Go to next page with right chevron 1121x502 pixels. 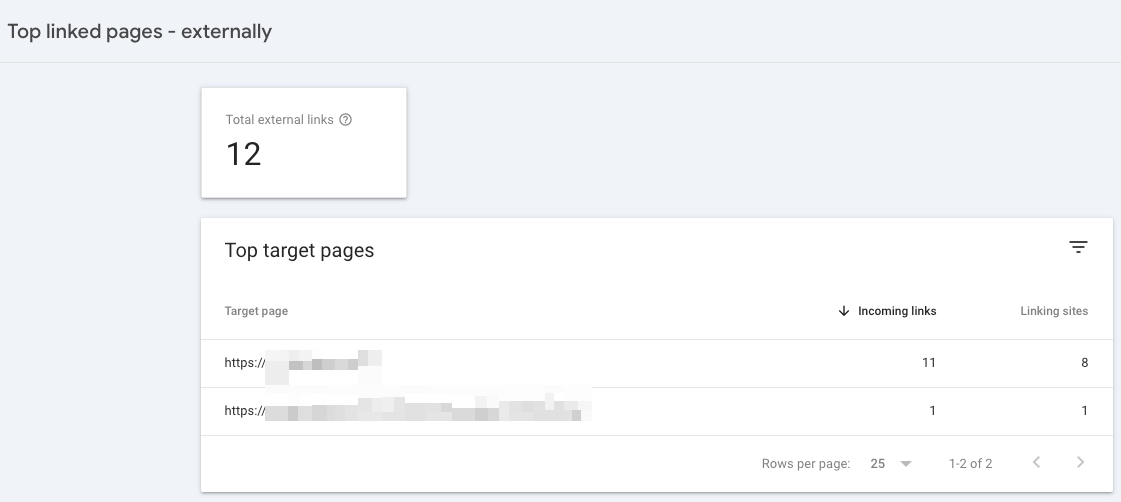(1081, 463)
